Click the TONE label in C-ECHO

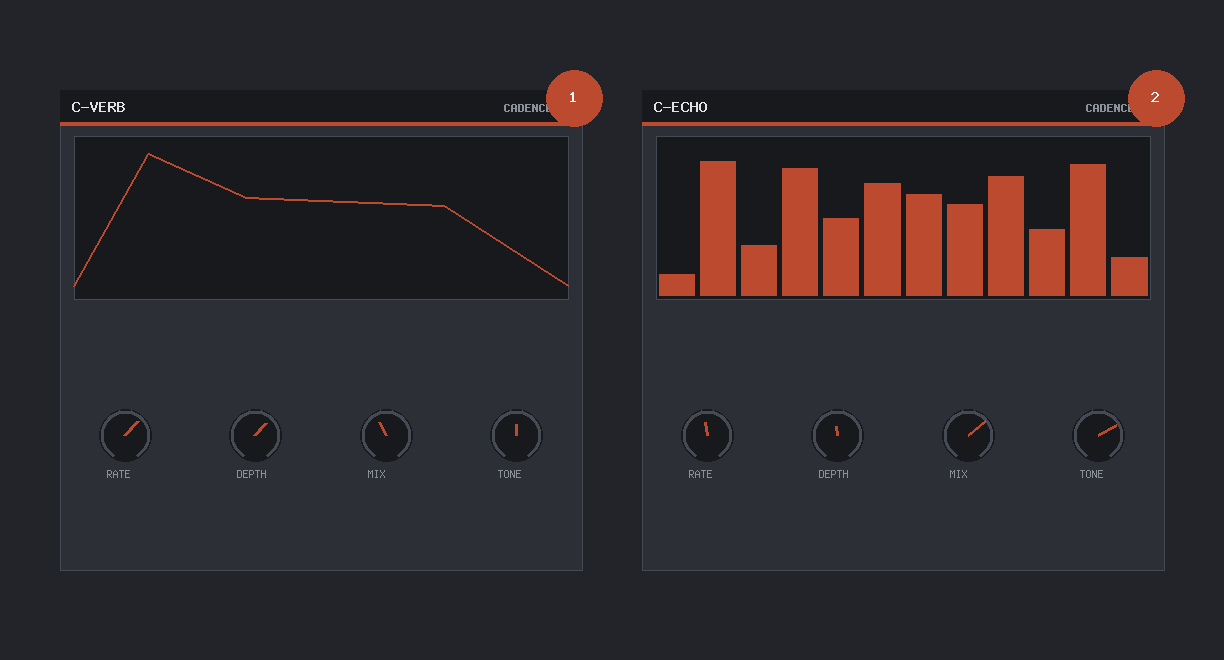tap(1091, 474)
